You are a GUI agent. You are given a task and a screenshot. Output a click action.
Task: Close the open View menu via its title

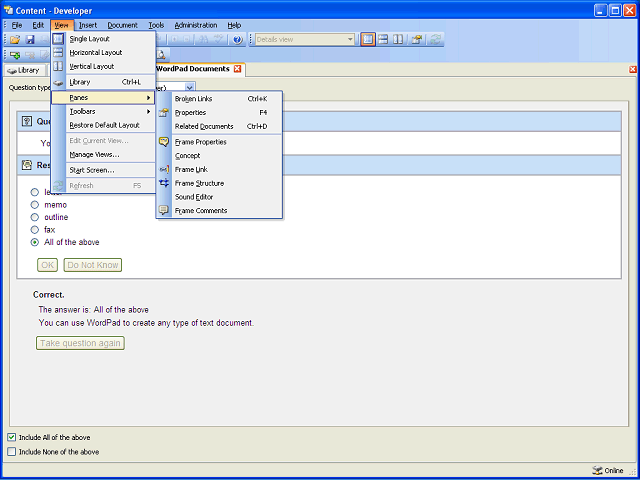(62, 25)
